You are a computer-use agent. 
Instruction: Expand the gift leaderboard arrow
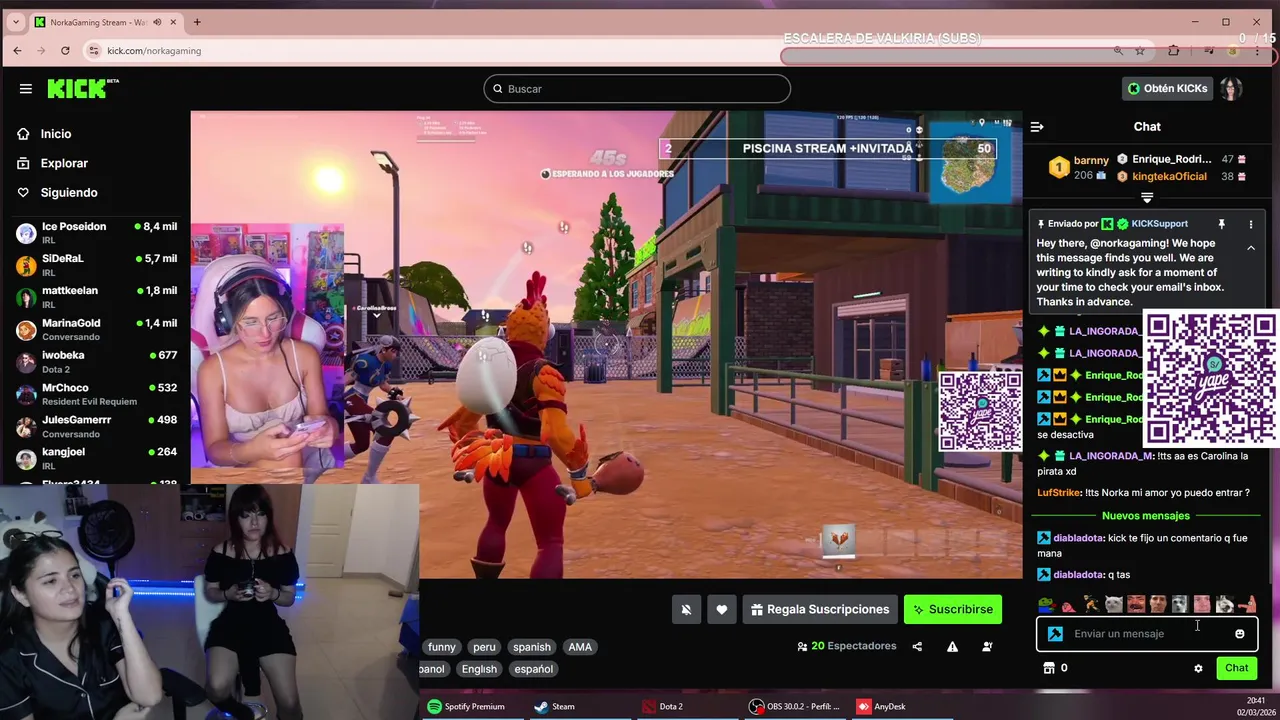(x=1147, y=197)
